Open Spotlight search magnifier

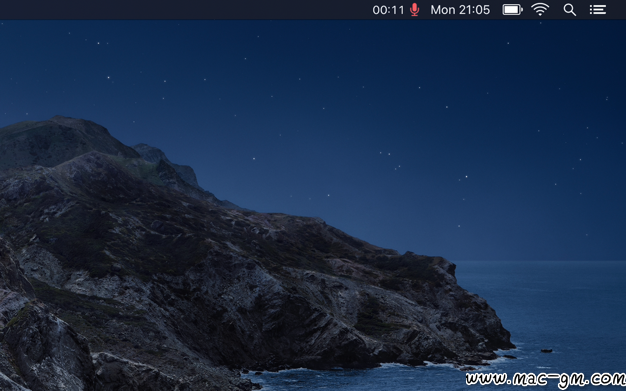[x=570, y=10]
